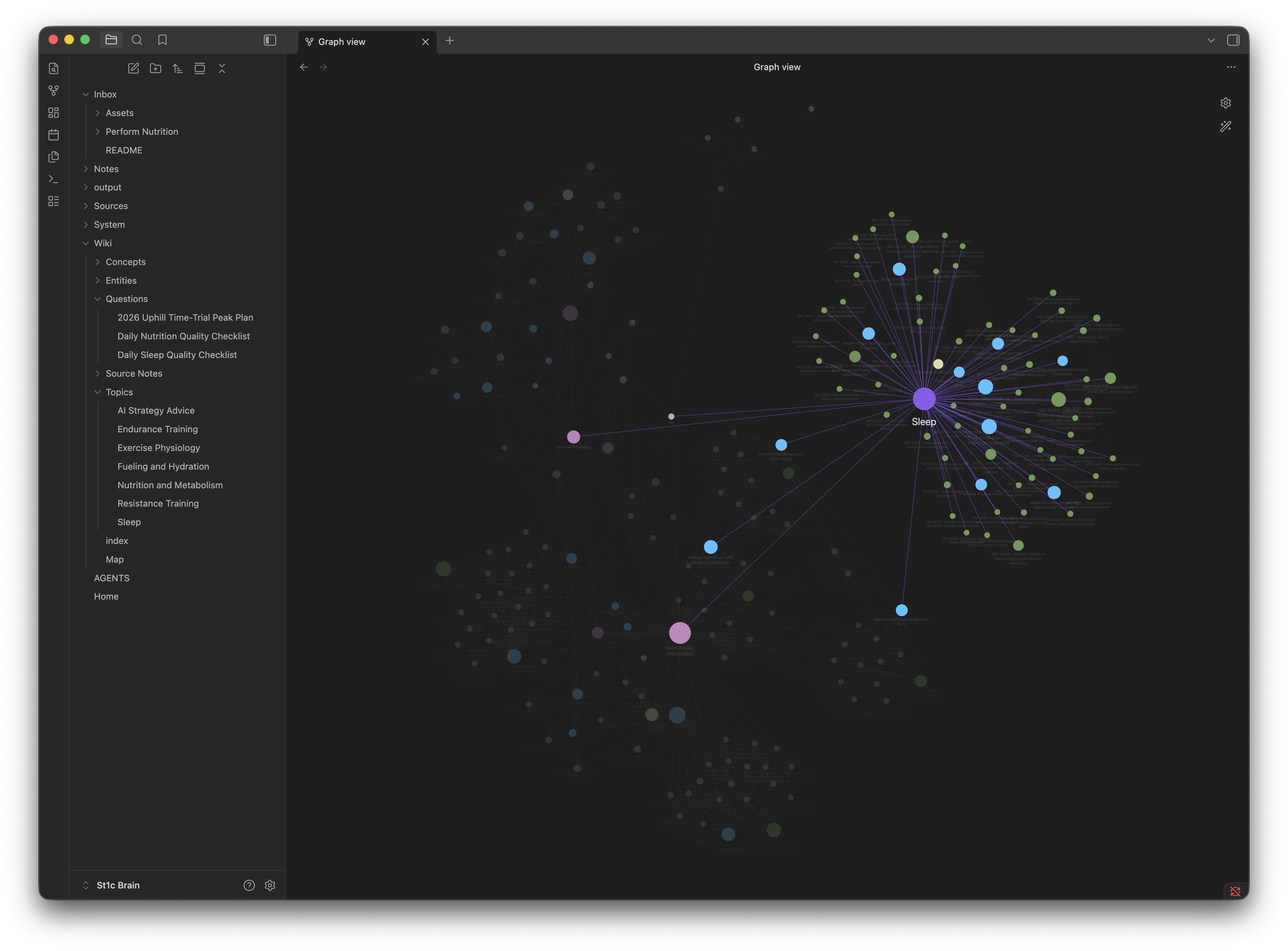The height and width of the screenshot is (951, 1288).
Task: Open 2026 Uphill Time-Trial Peak Plan
Action: 185,318
